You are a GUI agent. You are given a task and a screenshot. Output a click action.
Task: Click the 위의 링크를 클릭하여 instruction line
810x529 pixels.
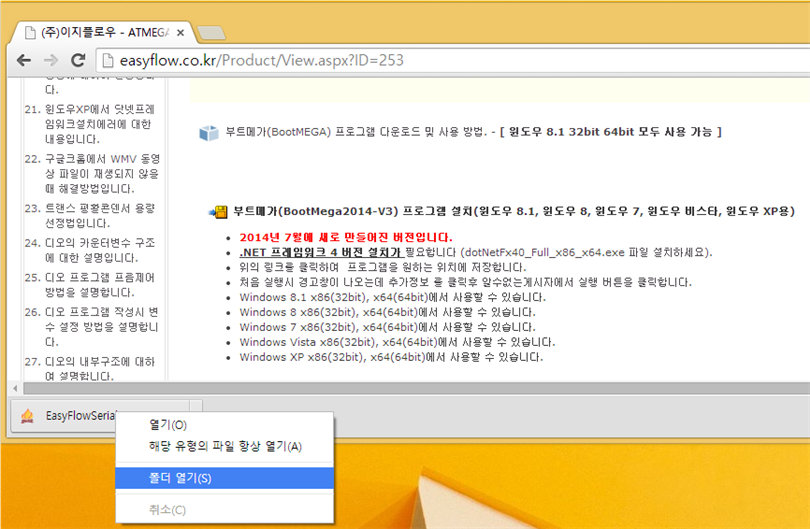click(x=383, y=268)
